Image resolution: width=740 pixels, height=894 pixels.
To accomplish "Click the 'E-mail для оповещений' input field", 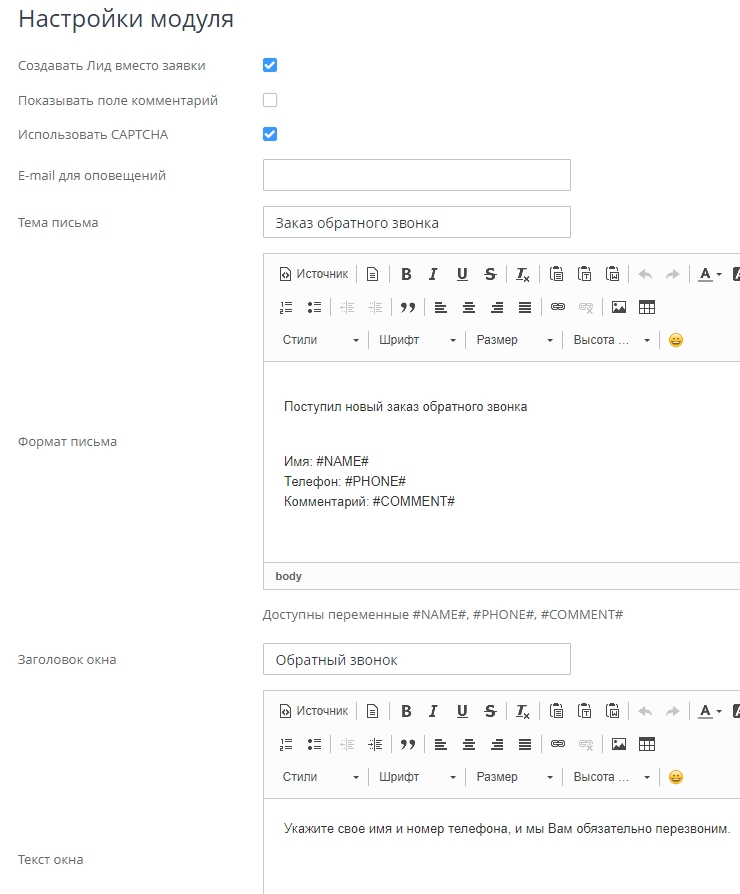I will [416, 175].
